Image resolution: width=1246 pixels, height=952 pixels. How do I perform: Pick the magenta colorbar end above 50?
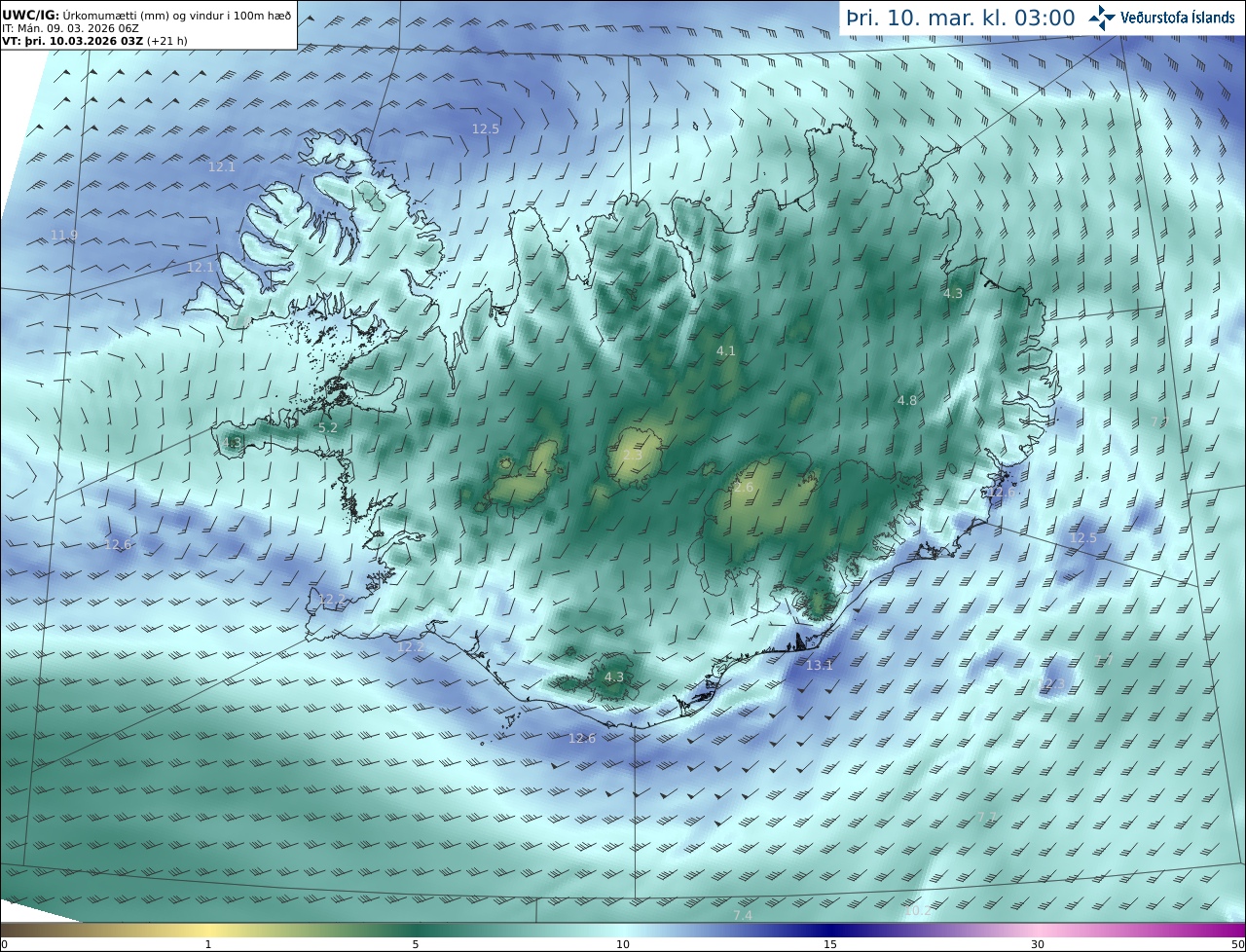tap(1234, 930)
